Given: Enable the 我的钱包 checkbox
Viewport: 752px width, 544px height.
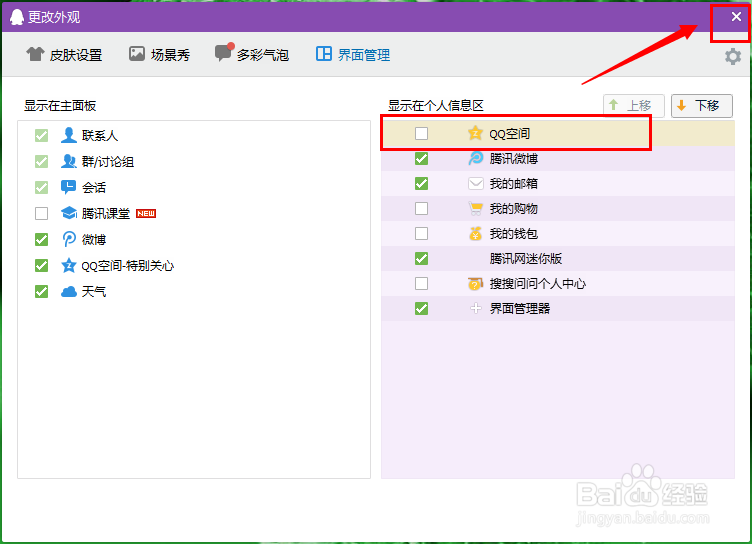Looking at the screenshot, I should [x=422, y=234].
